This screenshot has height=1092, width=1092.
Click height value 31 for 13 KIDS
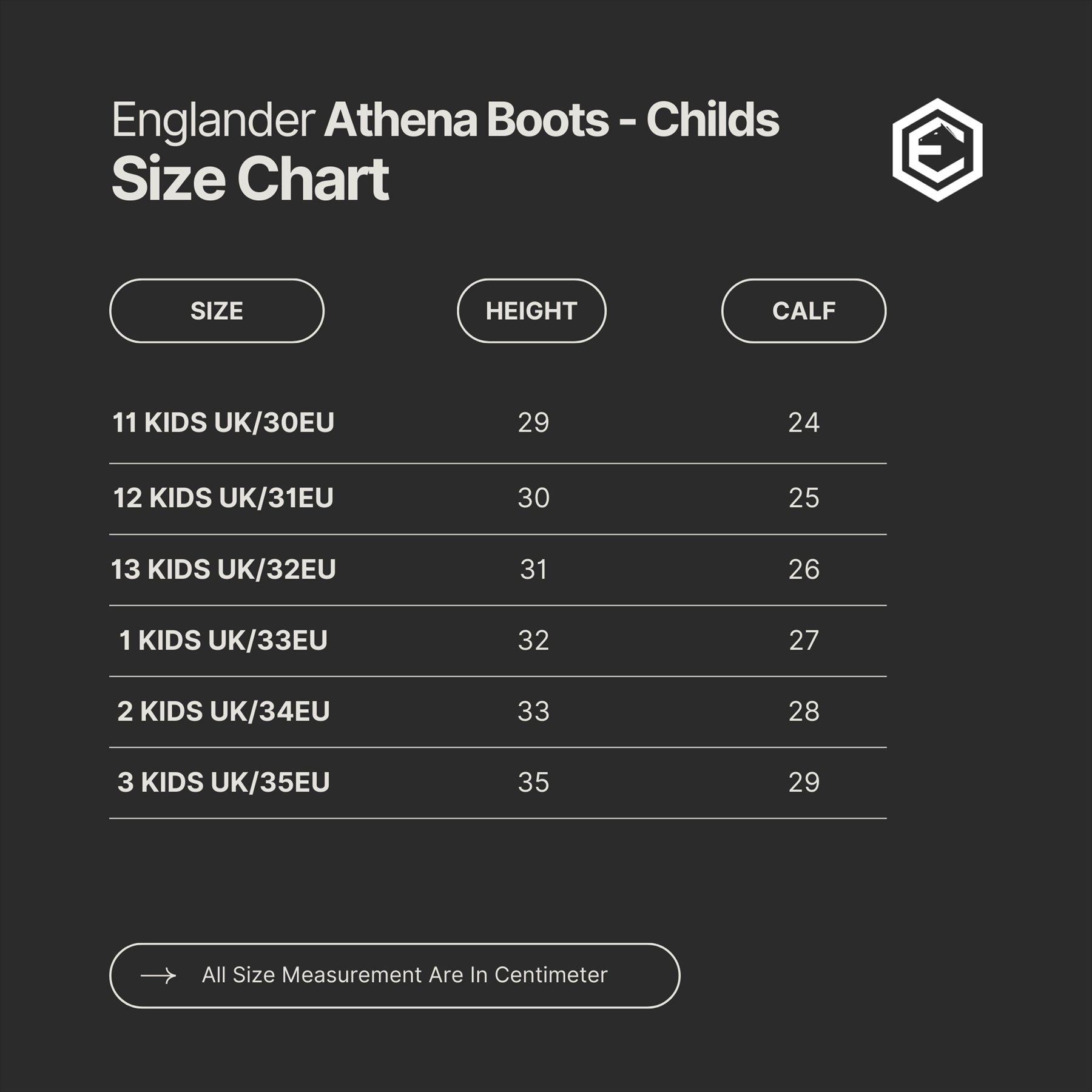point(533,570)
